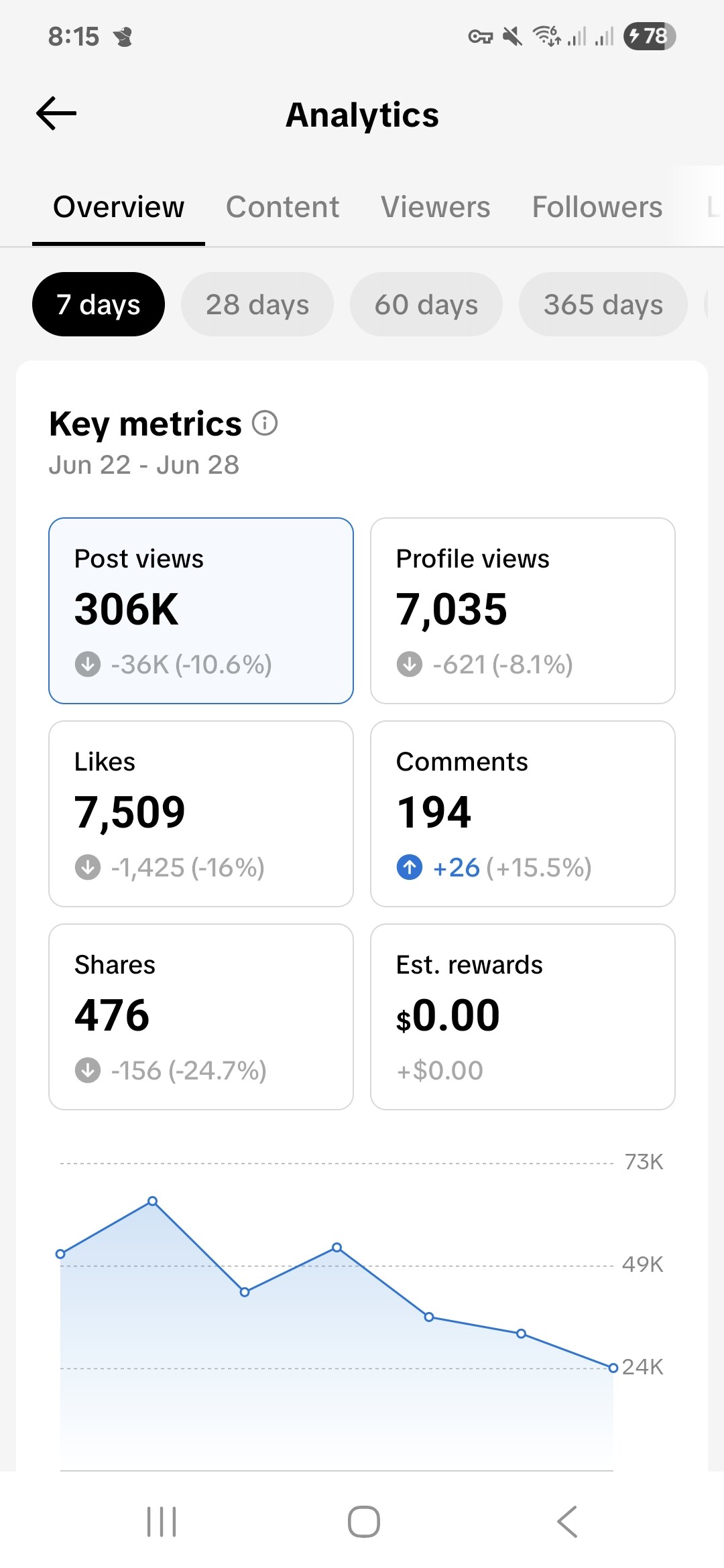The height and width of the screenshot is (1568, 724).
Task: Tap the down arrow icon under Post views
Action: [x=88, y=664]
